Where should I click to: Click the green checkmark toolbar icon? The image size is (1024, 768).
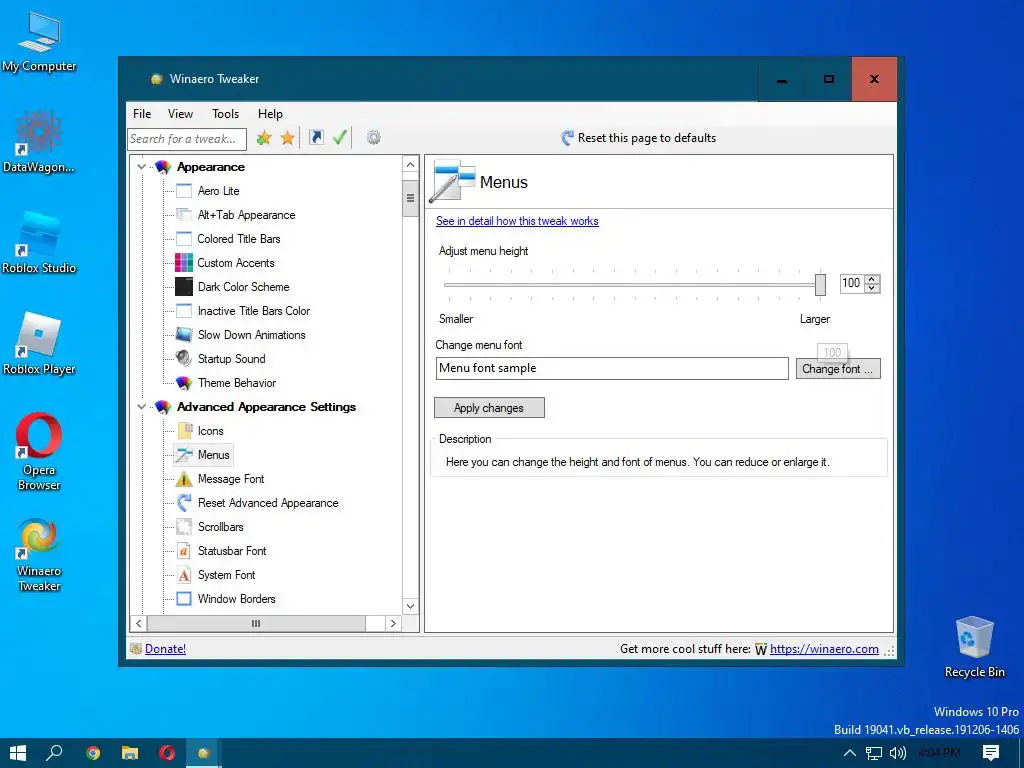tap(340, 137)
